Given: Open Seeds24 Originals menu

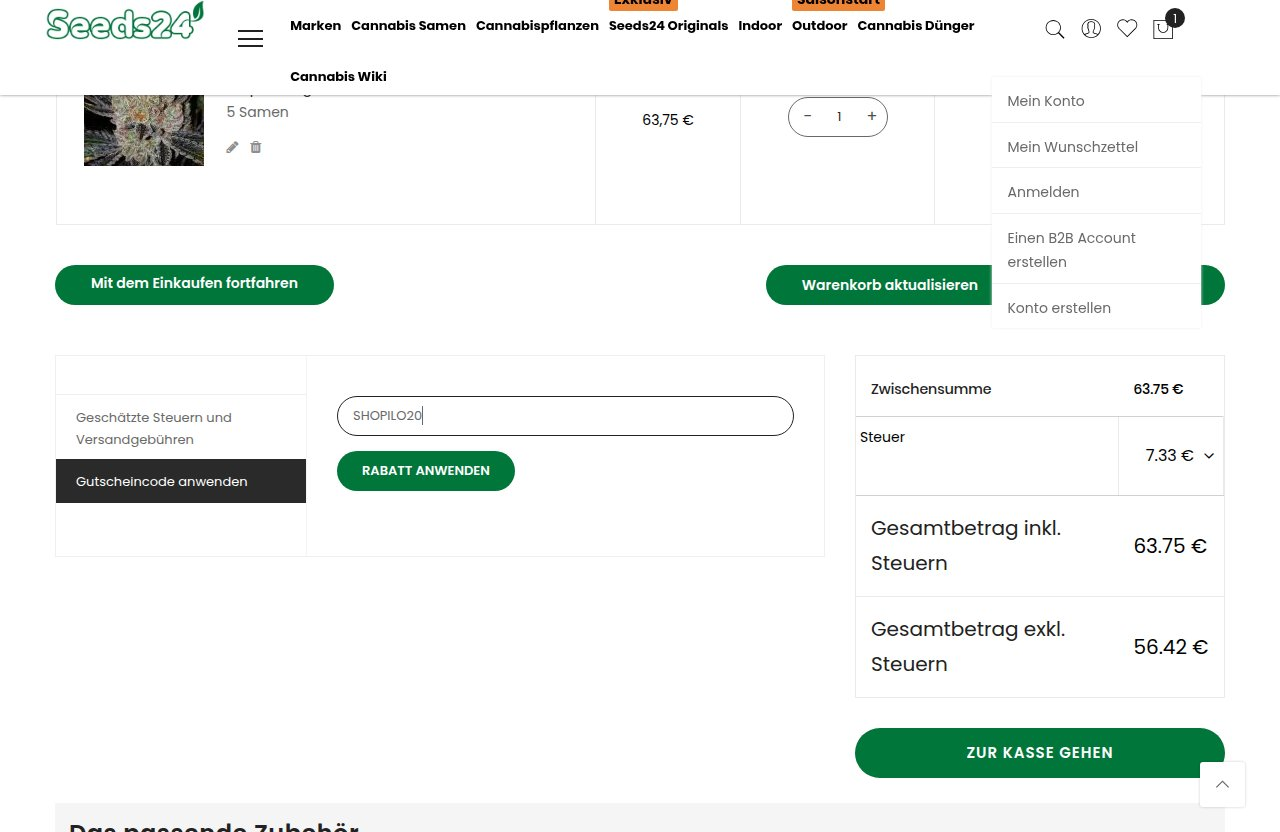Looking at the screenshot, I should pyautogui.click(x=668, y=26).
